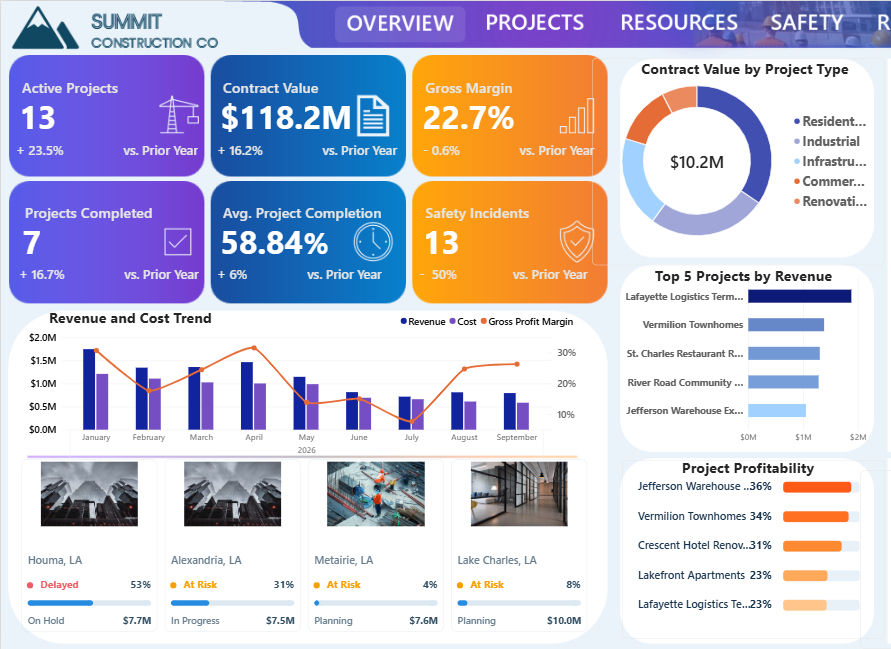Image resolution: width=891 pixels, height=649 pixels.
Task: Click the red Delayed status dot for Houma
Action: [x=30, y=585]
